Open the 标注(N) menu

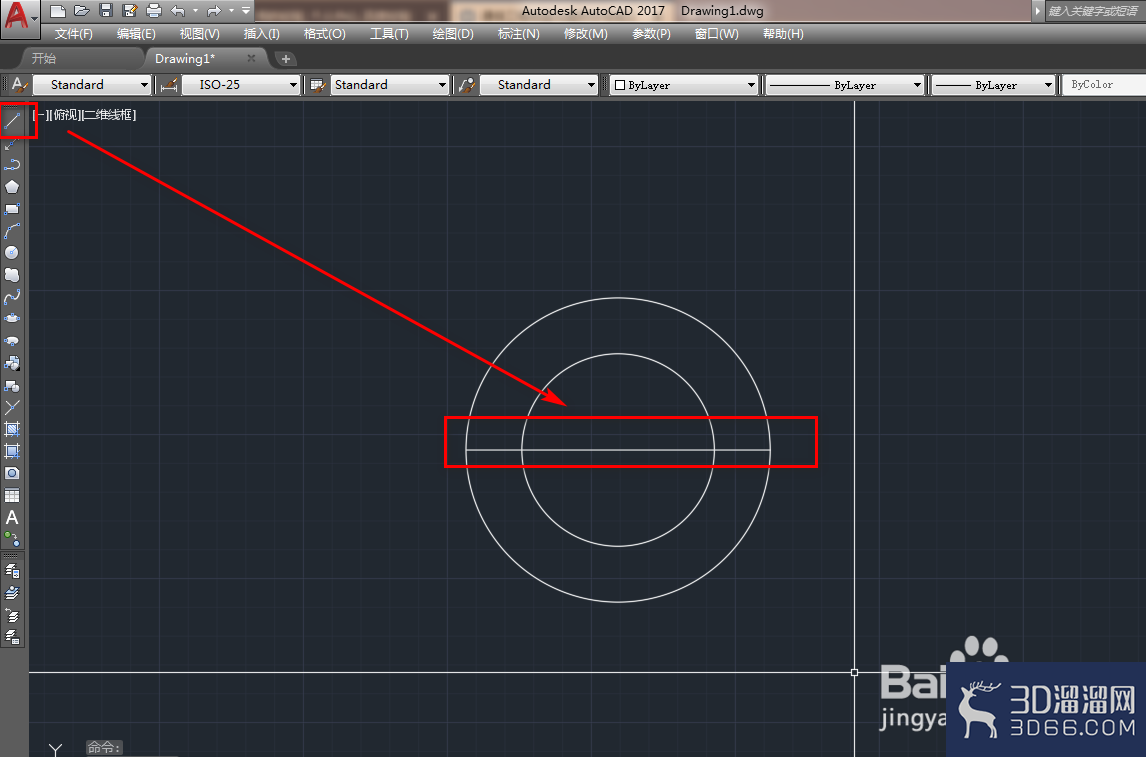tap(518, 34)
